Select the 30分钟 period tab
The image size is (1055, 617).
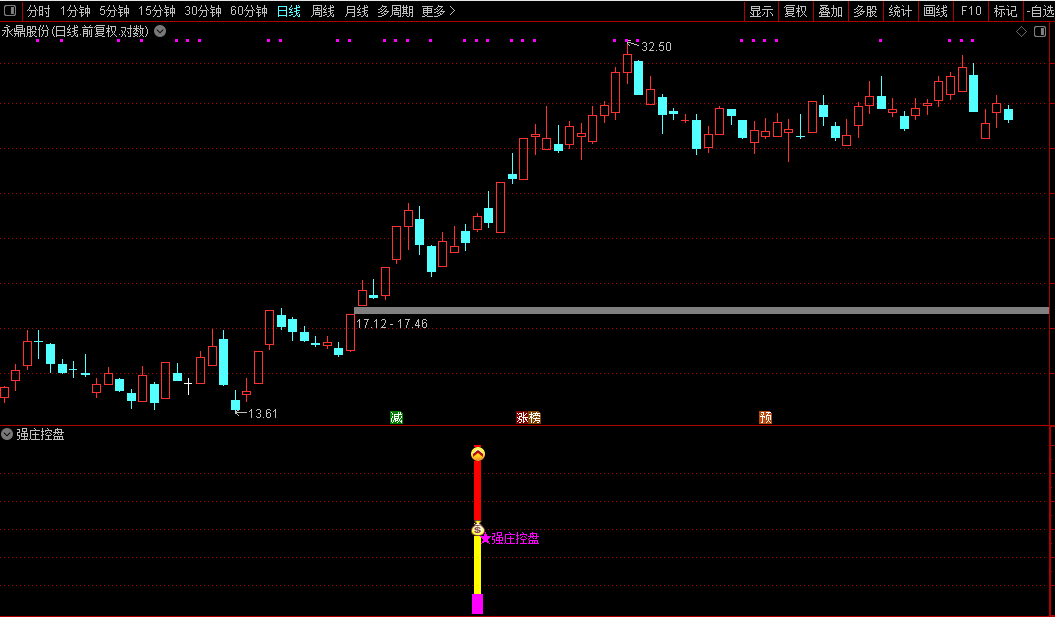[203, 11]
